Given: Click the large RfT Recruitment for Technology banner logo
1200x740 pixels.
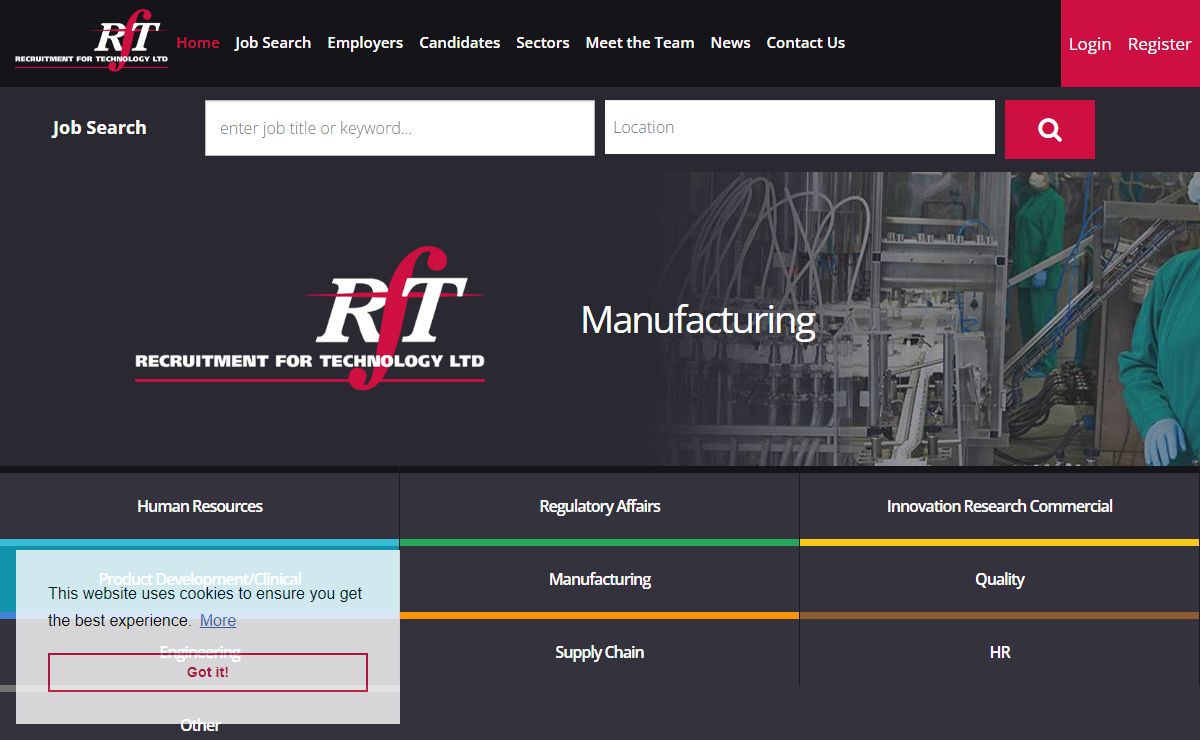Looking at the screenshot, I should click(310, 318).
